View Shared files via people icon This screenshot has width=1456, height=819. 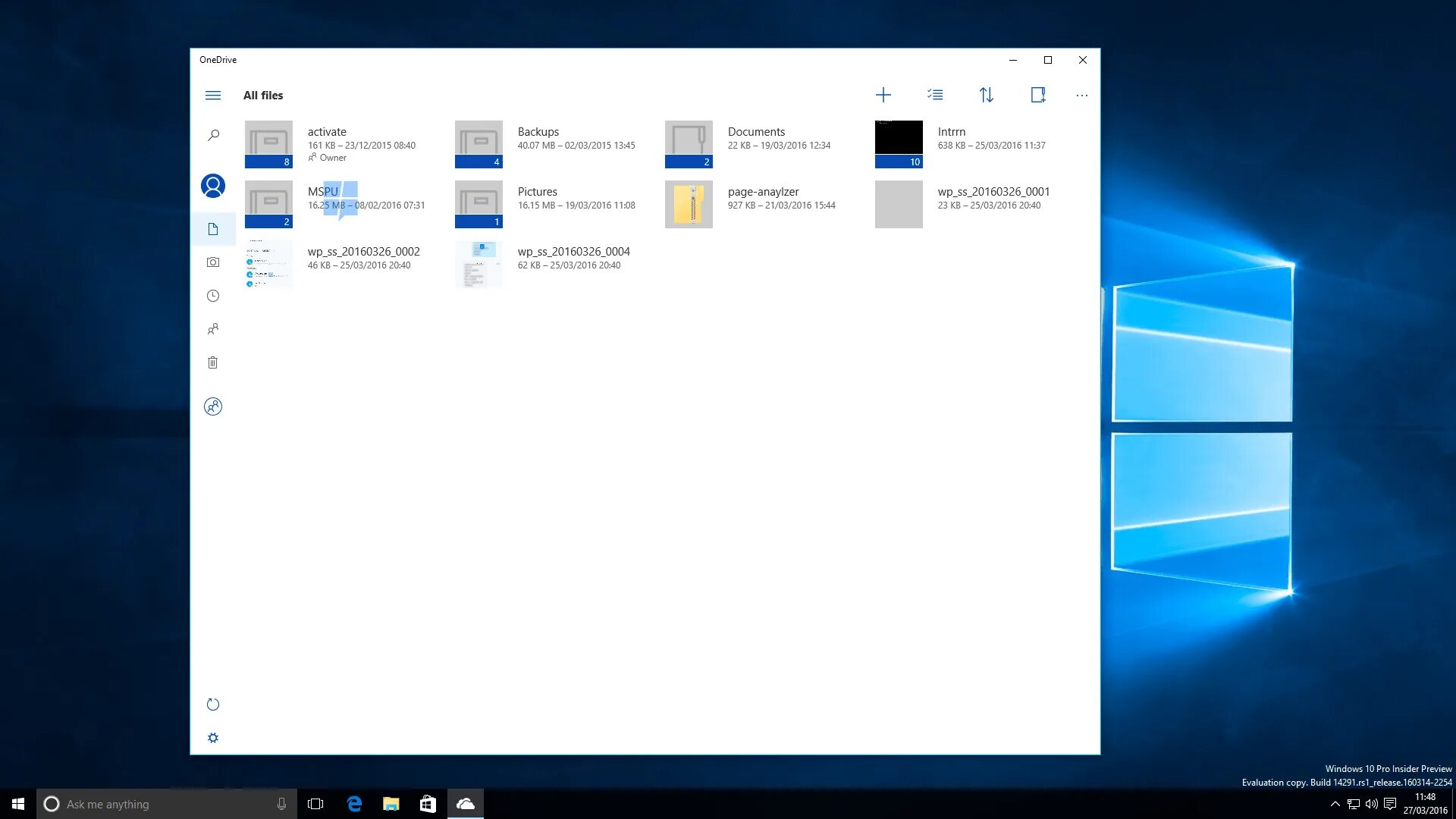point(213,328)
